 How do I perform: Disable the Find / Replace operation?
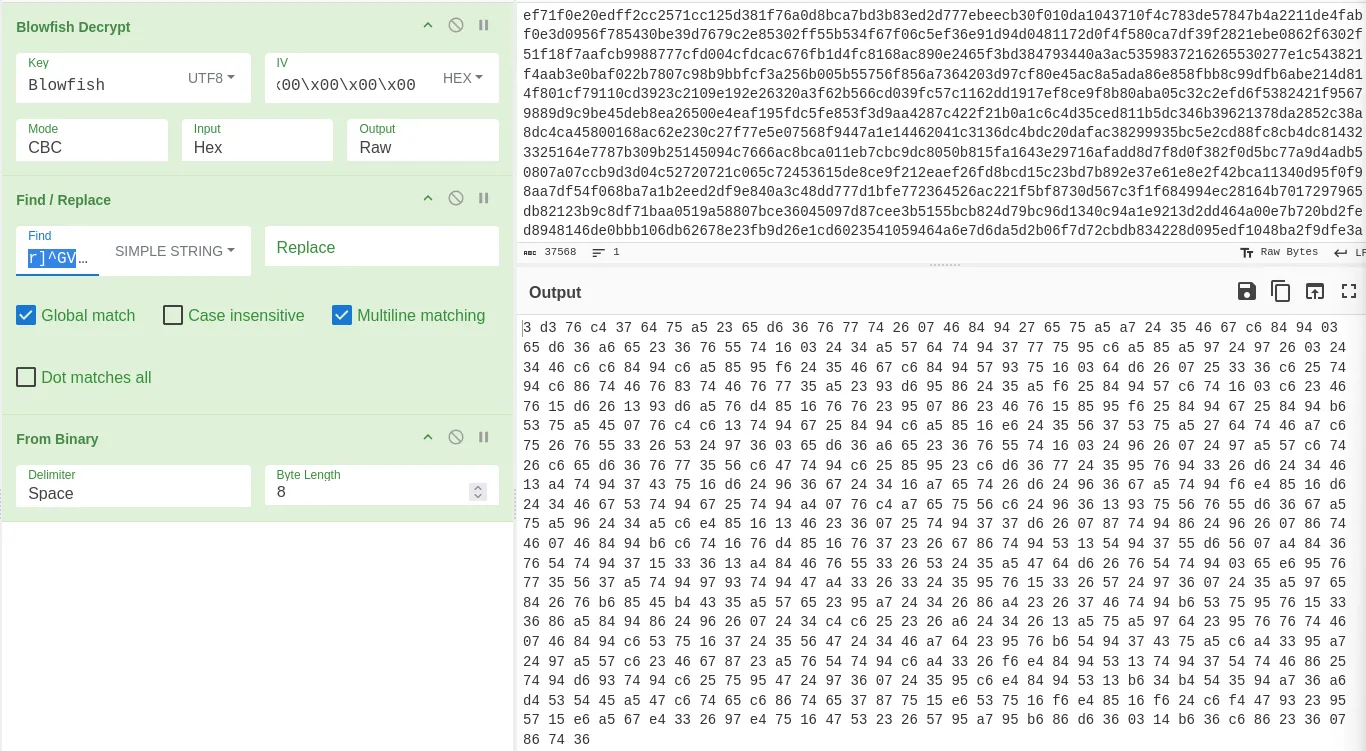tap(456, 199)
